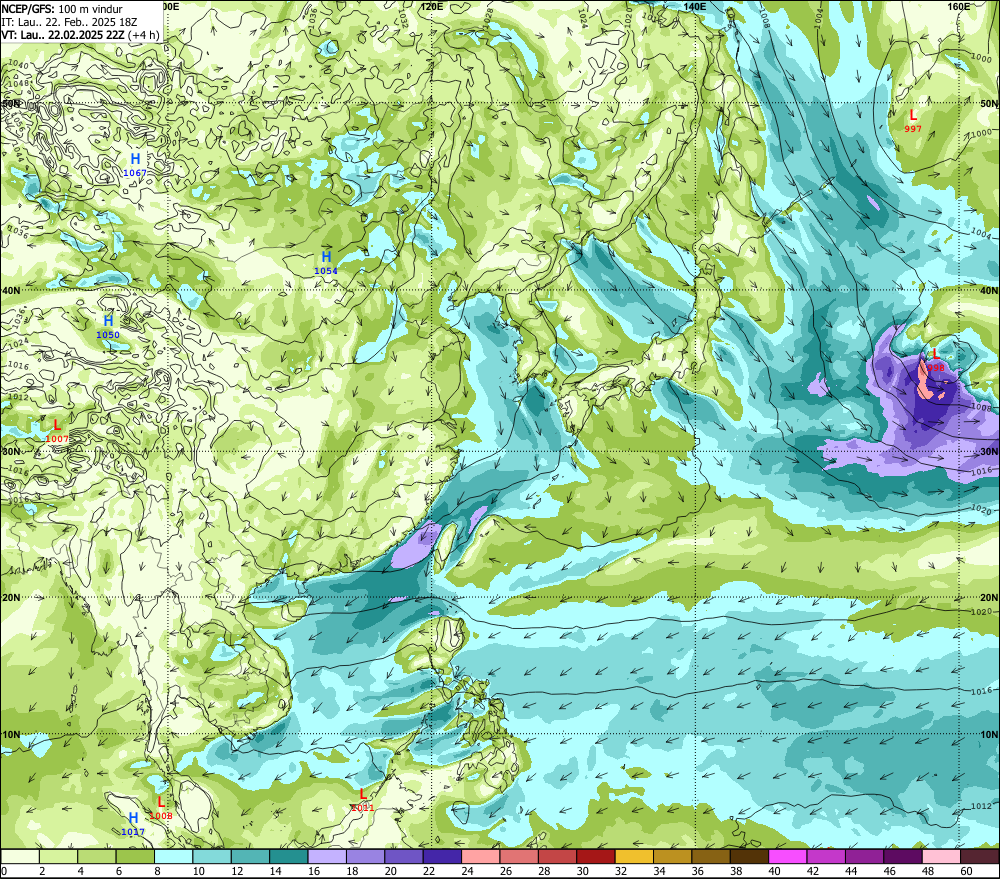Select the lavender 16–18 legend swatch
Image resolution: width=1000 pixels, height=879 pixels.
pos(327,857)
